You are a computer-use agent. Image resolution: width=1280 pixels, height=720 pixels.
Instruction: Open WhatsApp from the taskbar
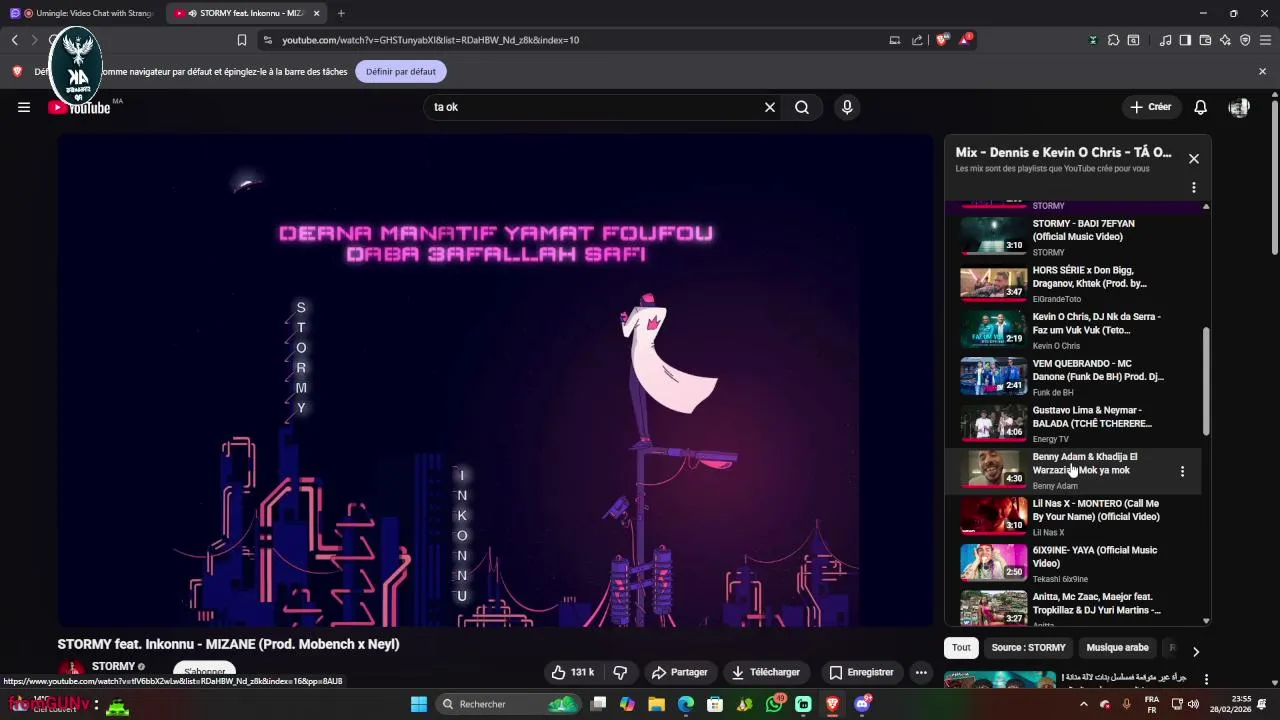click(x=774, y=704)
